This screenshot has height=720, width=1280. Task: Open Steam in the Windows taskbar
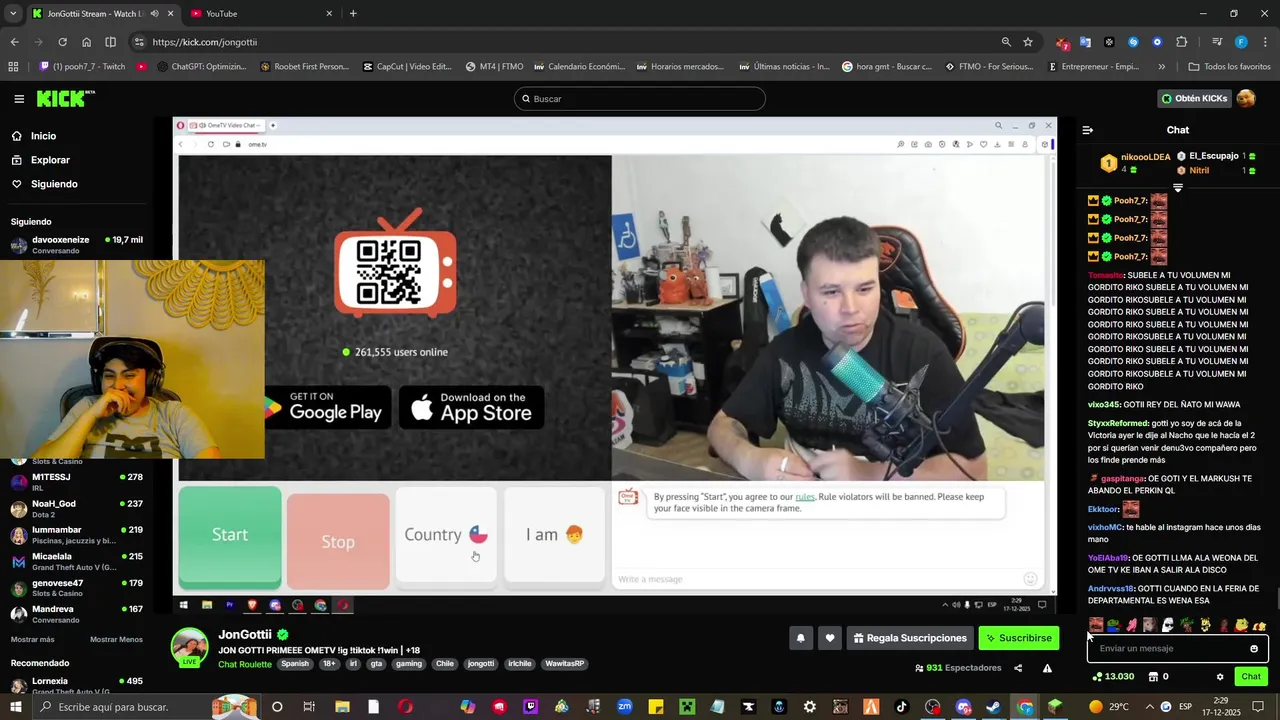coord(993,707)
